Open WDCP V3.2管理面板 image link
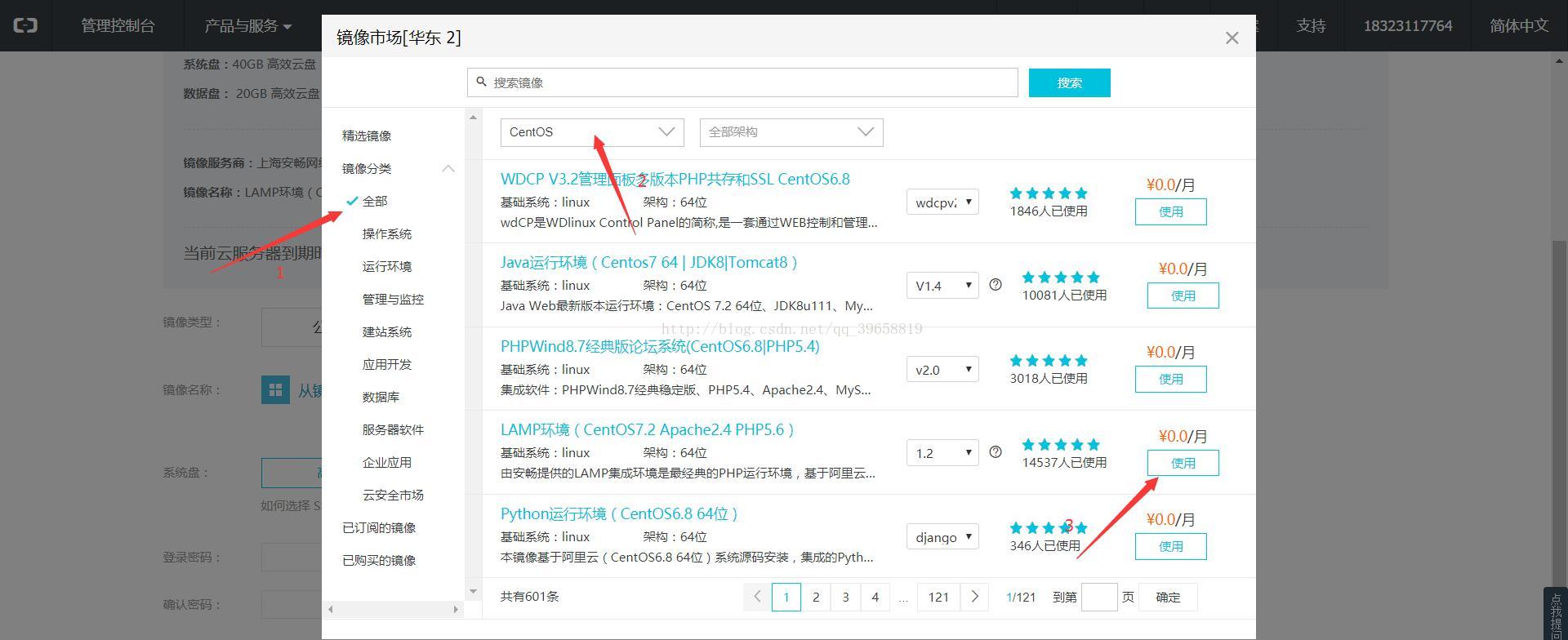This screenshot has height=640, width=1568. coord(675,179)
